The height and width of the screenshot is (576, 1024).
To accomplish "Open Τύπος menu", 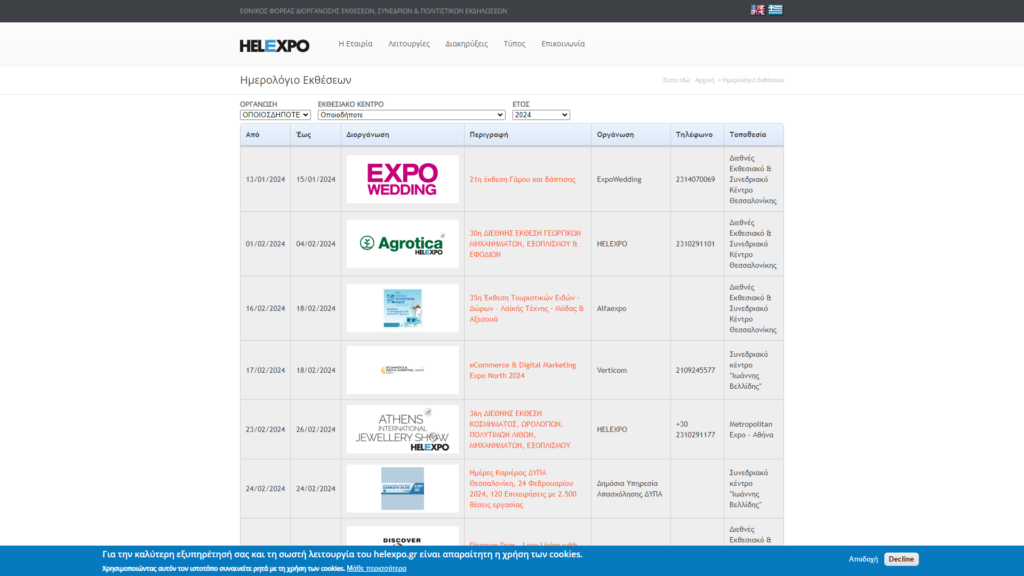I will pos(514,44).
